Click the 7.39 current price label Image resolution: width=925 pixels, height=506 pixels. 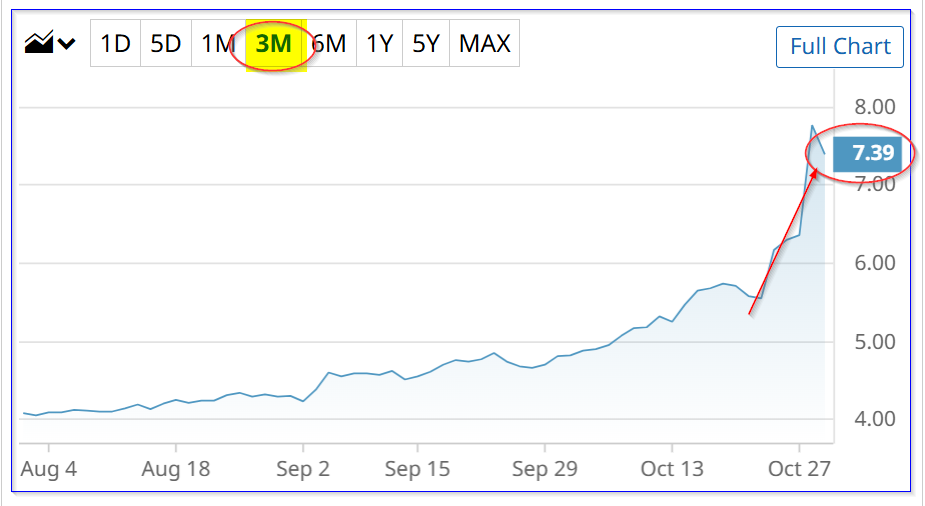[x=869, y=154]
